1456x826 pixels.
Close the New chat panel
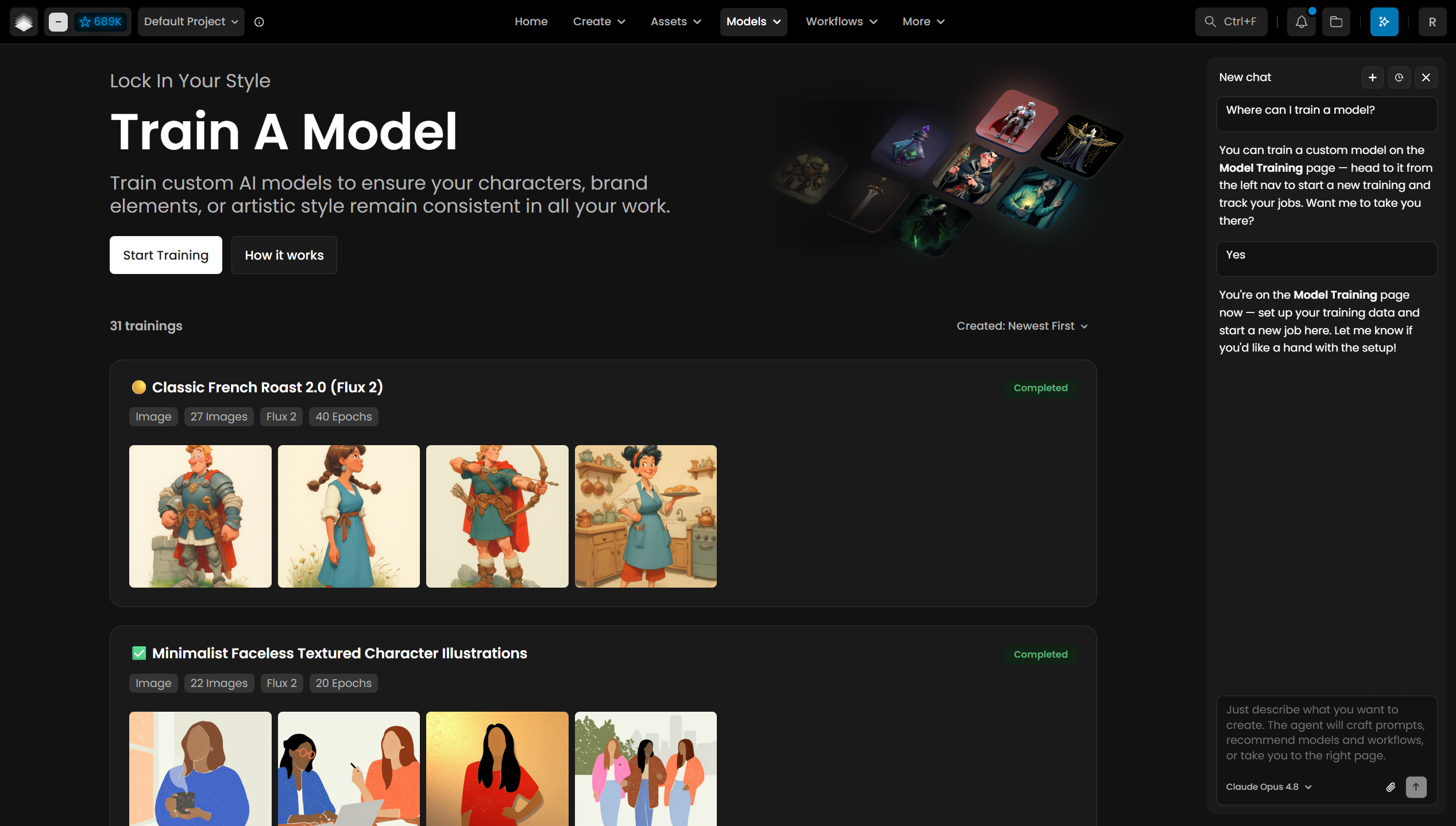(x=1426, y=78)
